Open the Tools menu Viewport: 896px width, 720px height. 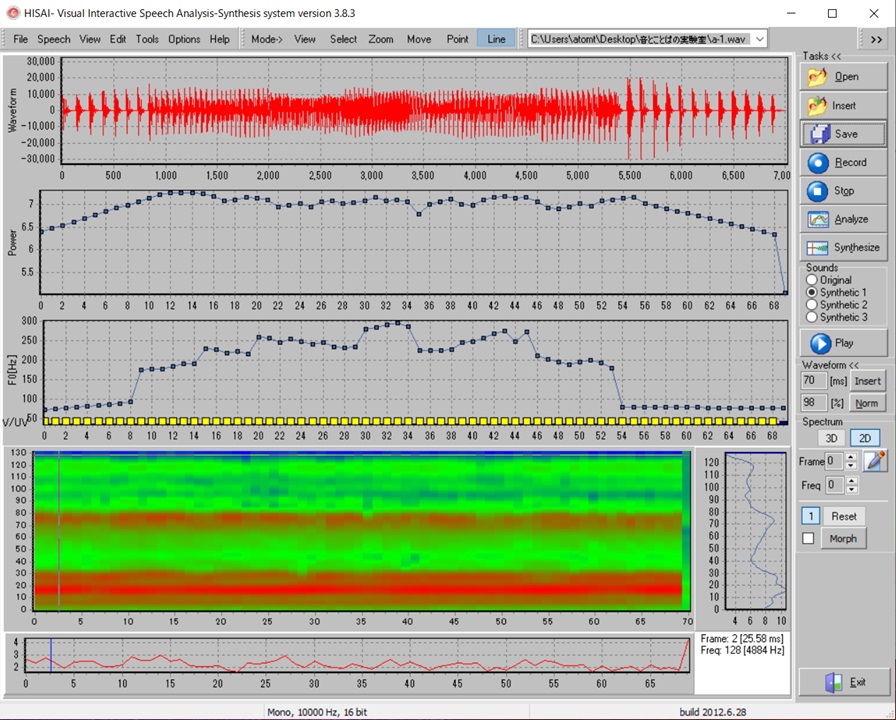pos(147,39)
